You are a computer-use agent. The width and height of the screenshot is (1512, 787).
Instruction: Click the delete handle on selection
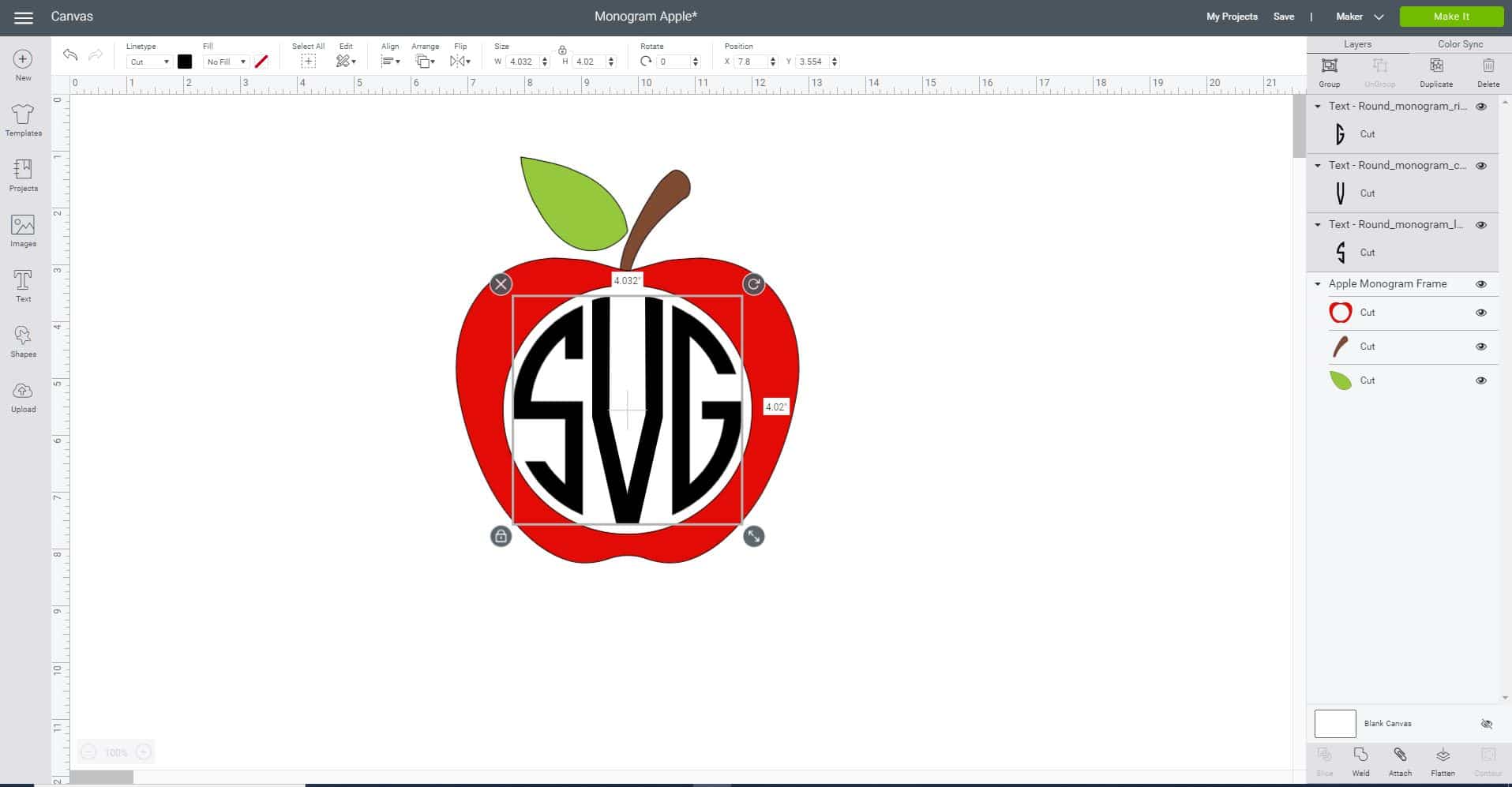(x=501, y=284)
